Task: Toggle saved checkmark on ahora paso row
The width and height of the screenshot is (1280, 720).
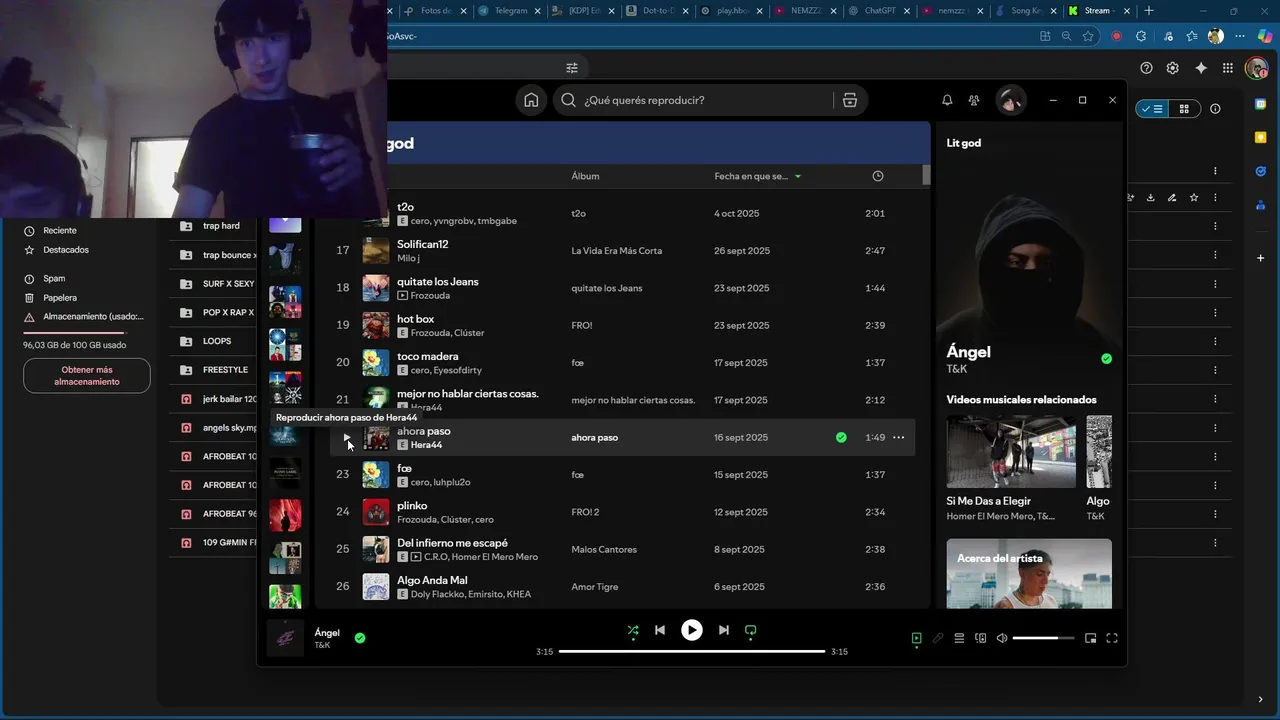Action: coord(841,437)
